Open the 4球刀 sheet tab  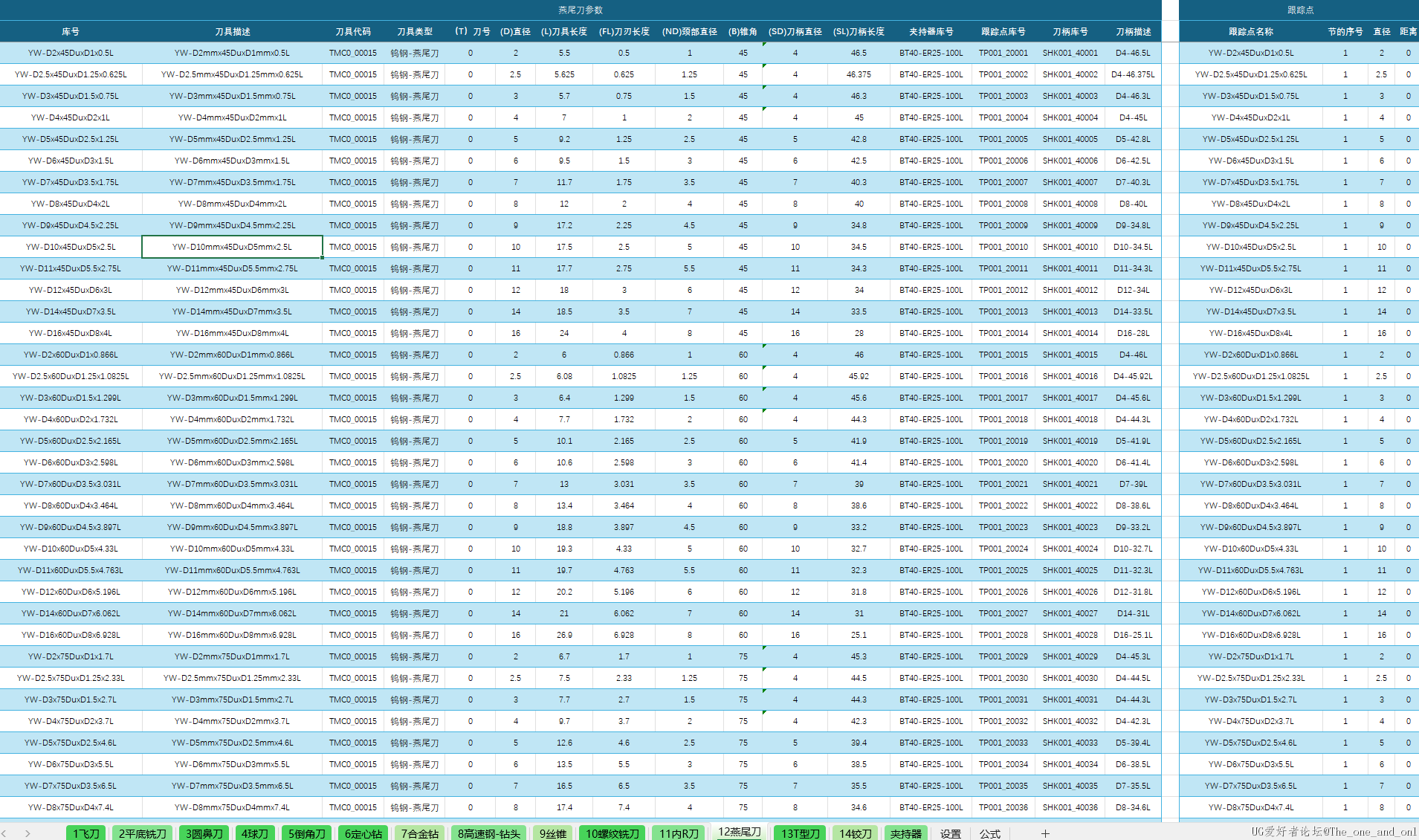click(x=255, y=833)
